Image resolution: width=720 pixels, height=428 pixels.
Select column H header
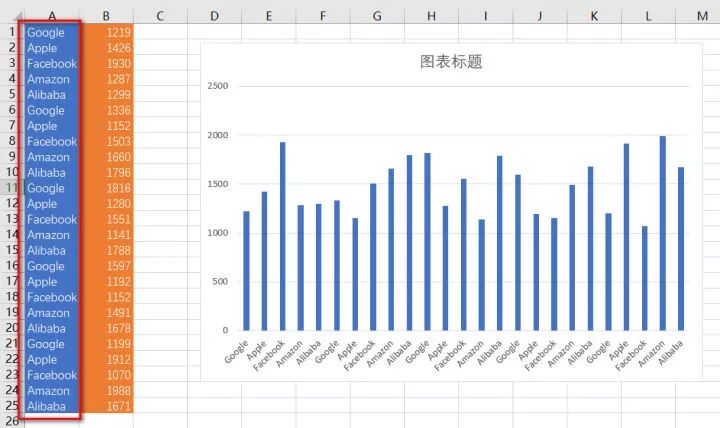pos(431,16)
